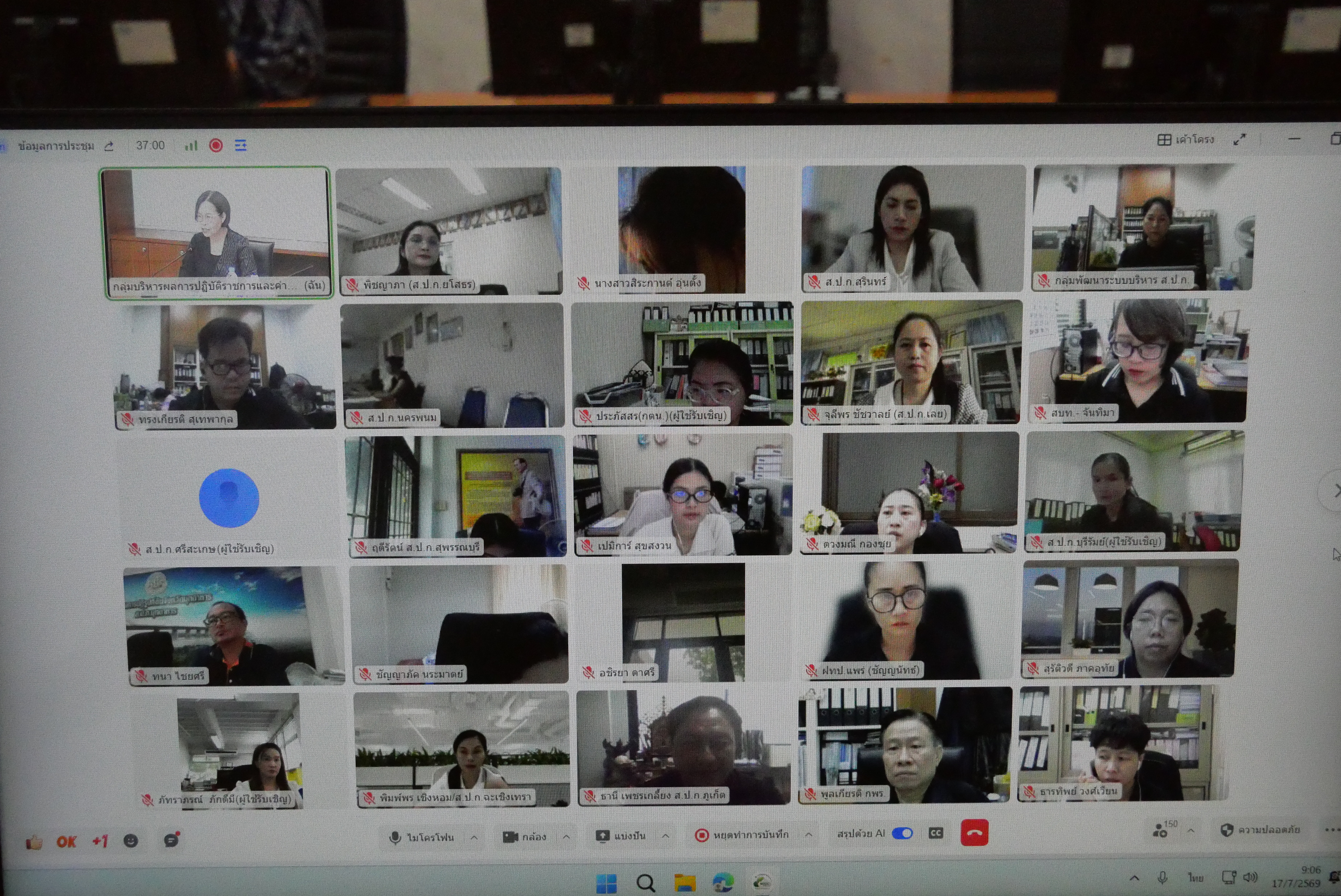Click the 37:00 meeting timer
The image size is (1341, 896).
click(x=150, y=146)
